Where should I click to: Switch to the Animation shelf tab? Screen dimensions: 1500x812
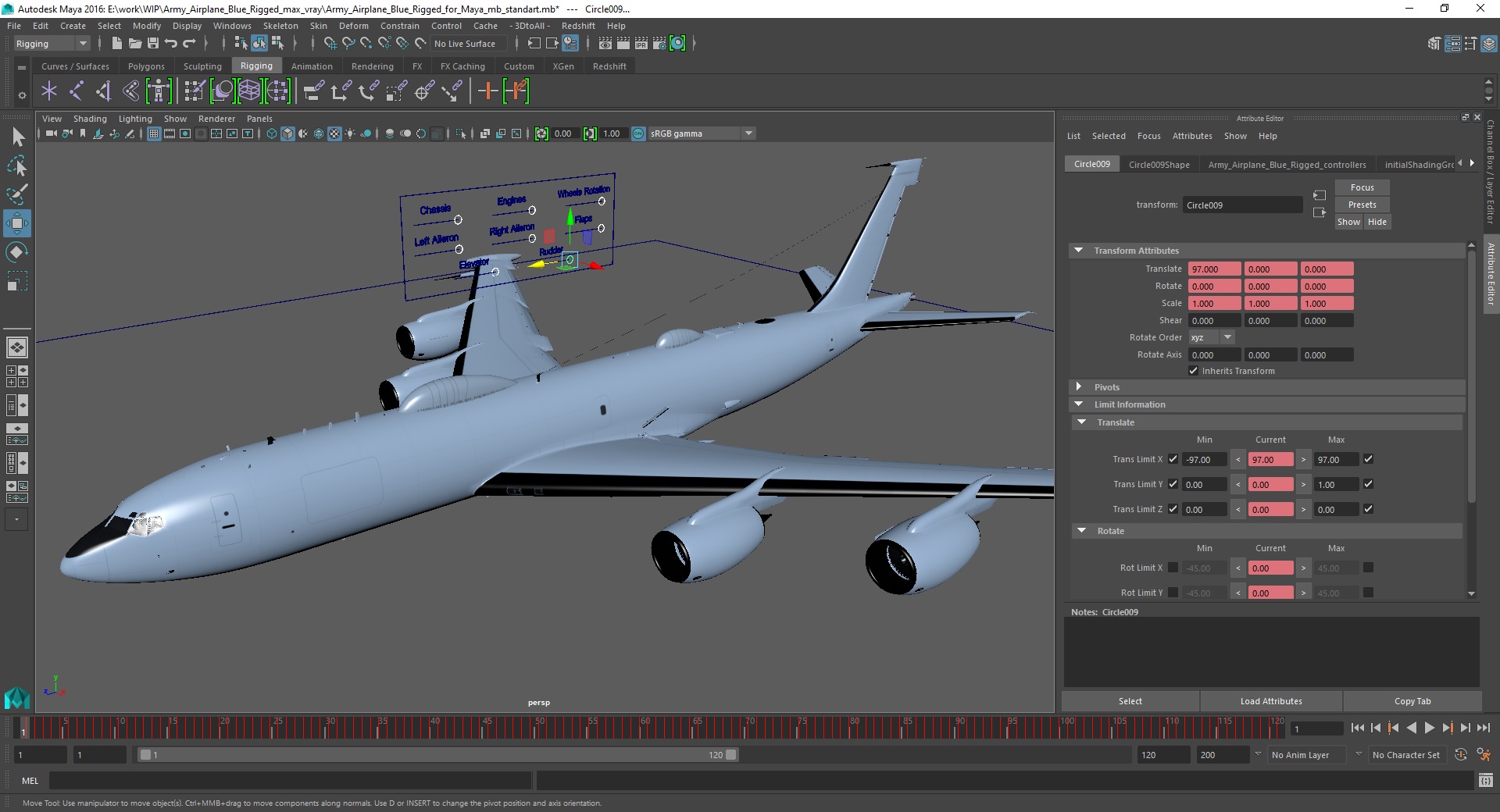coord(312,66)
